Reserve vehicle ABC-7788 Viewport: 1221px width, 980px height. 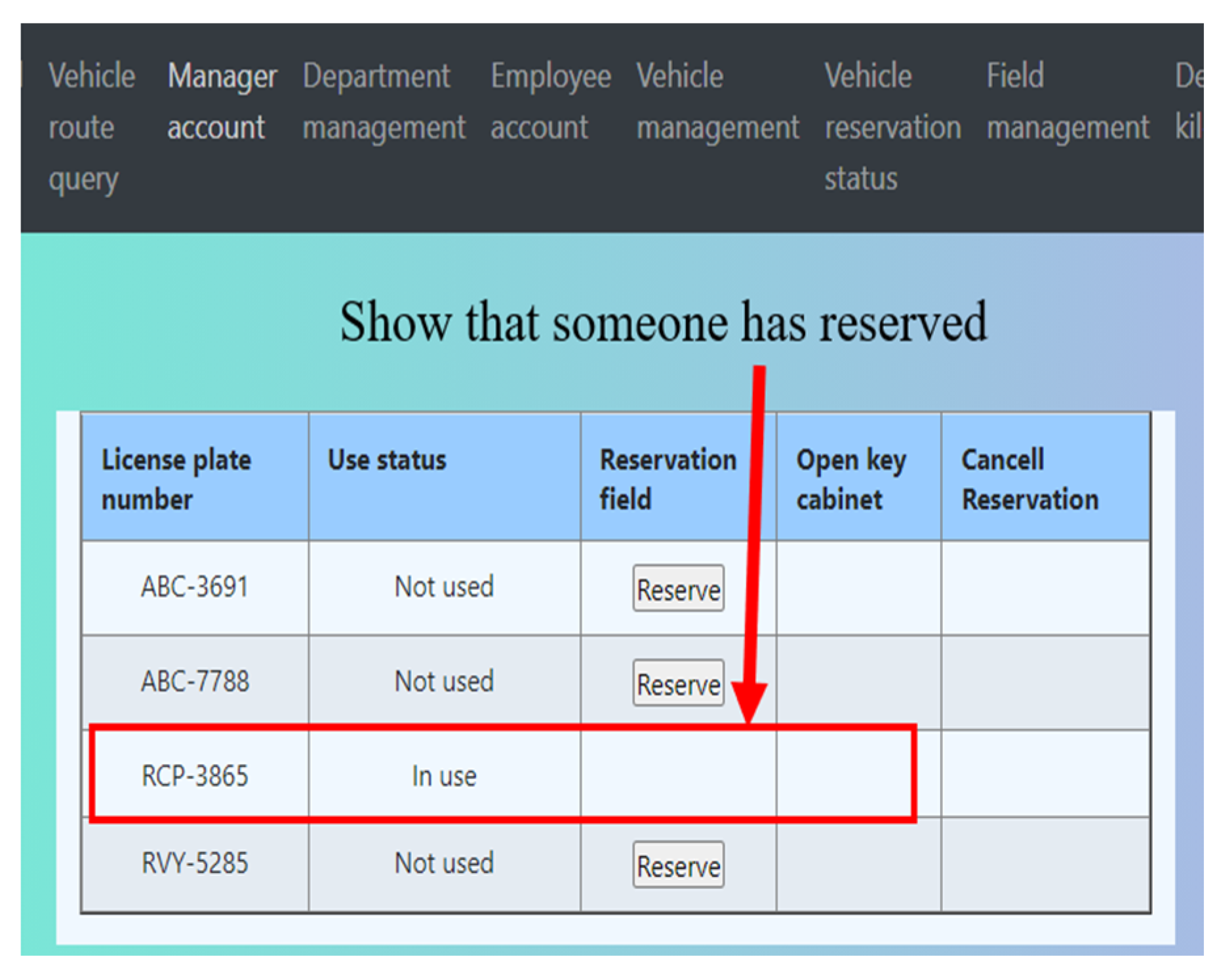[678, 683]
